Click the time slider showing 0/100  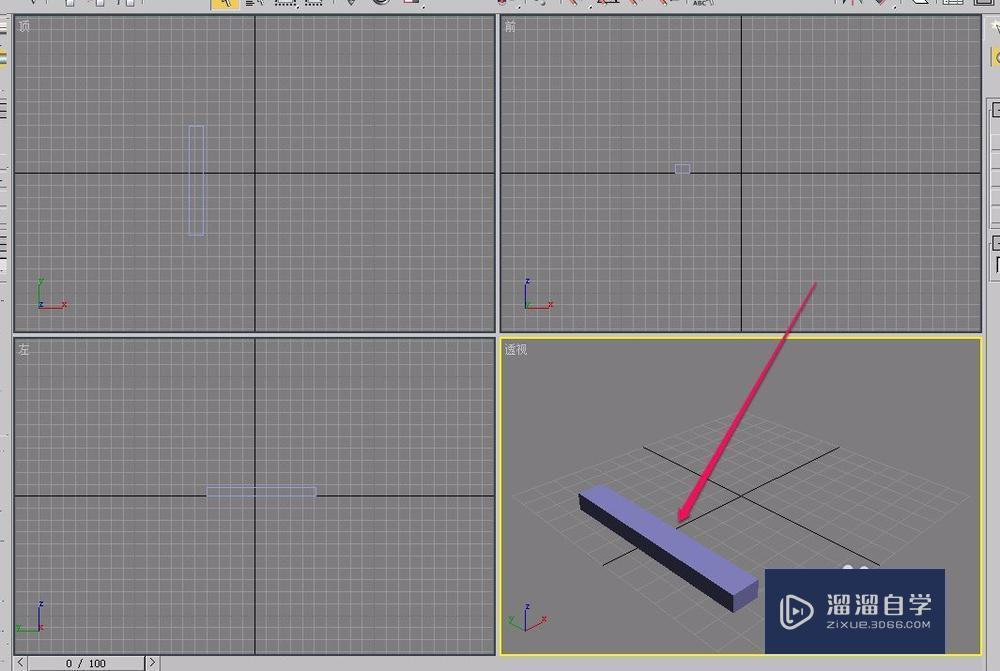tap(85, 662)
